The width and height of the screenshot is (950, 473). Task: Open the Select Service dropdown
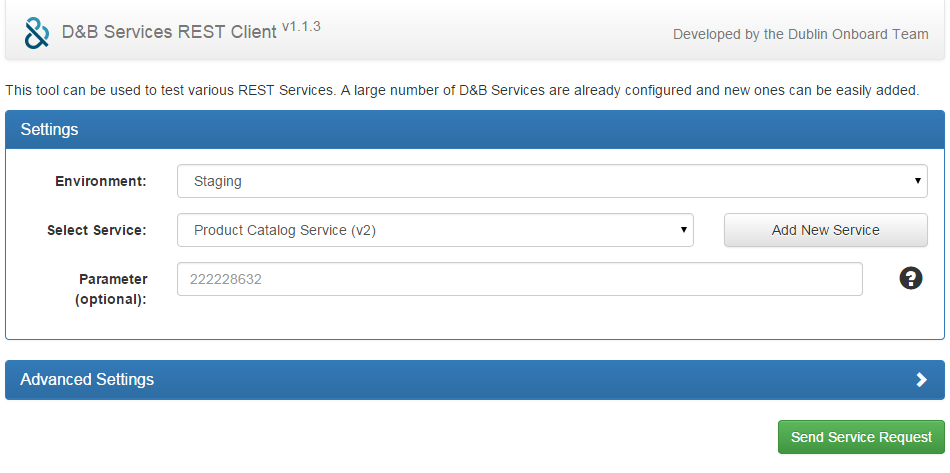click(435, 230)
